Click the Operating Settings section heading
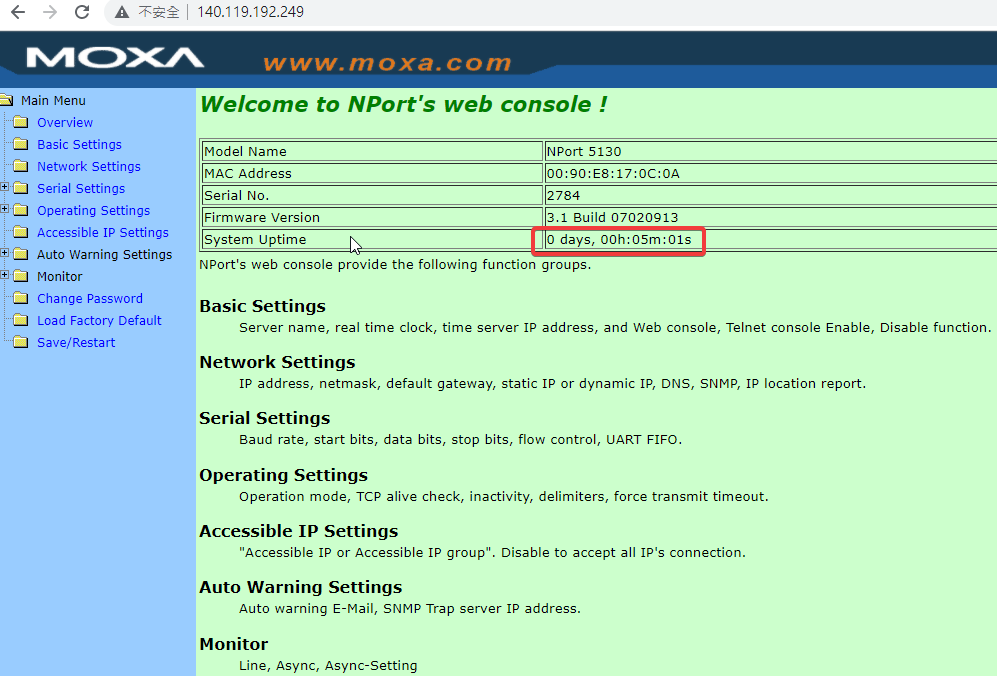 pyautogui.click(x=284, y=475)
